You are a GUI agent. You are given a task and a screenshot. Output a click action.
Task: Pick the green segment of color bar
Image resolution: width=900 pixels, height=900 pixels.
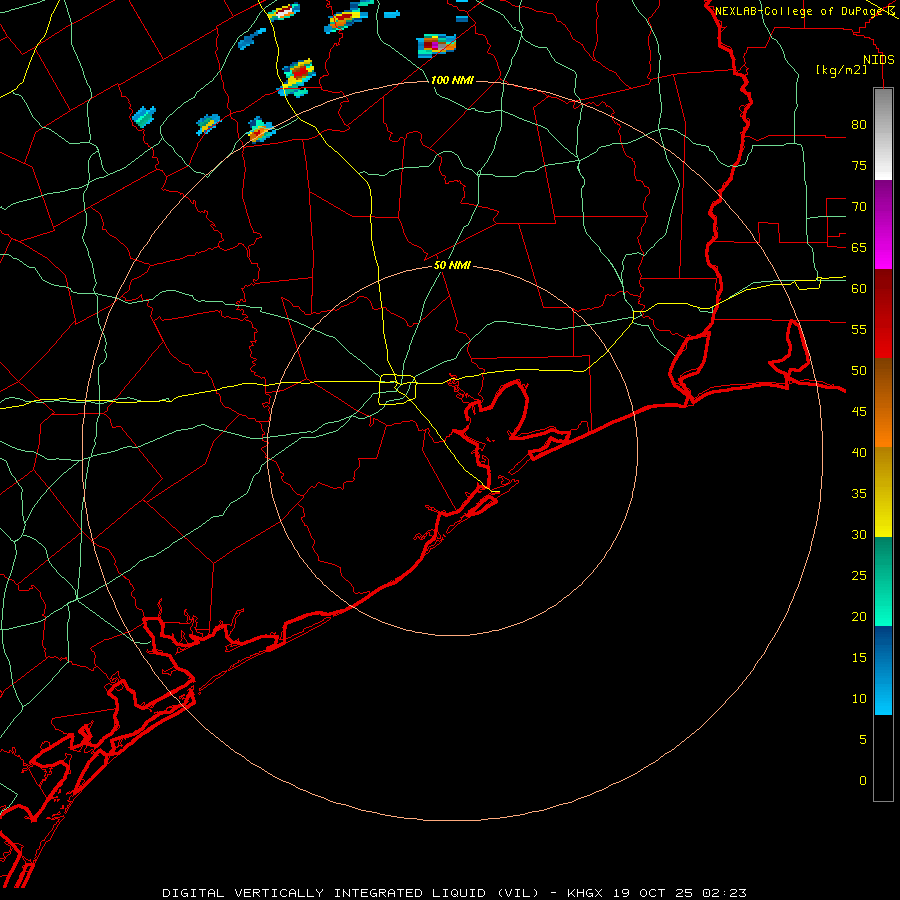pyautogui.click(x=883, y=581)
